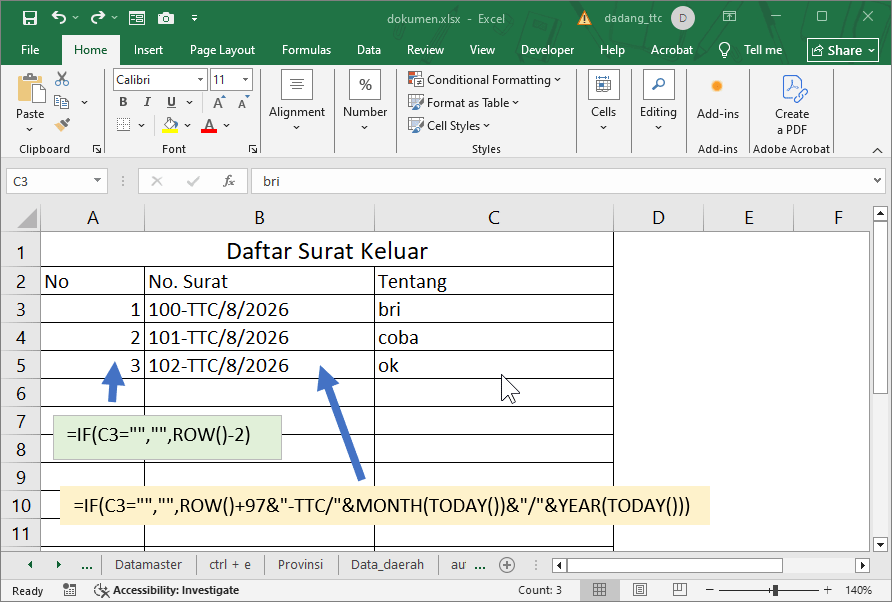Image resolution: width=892 pixels, height=602 pixels.
Task: Undo the last action
Action: [59, 18]
